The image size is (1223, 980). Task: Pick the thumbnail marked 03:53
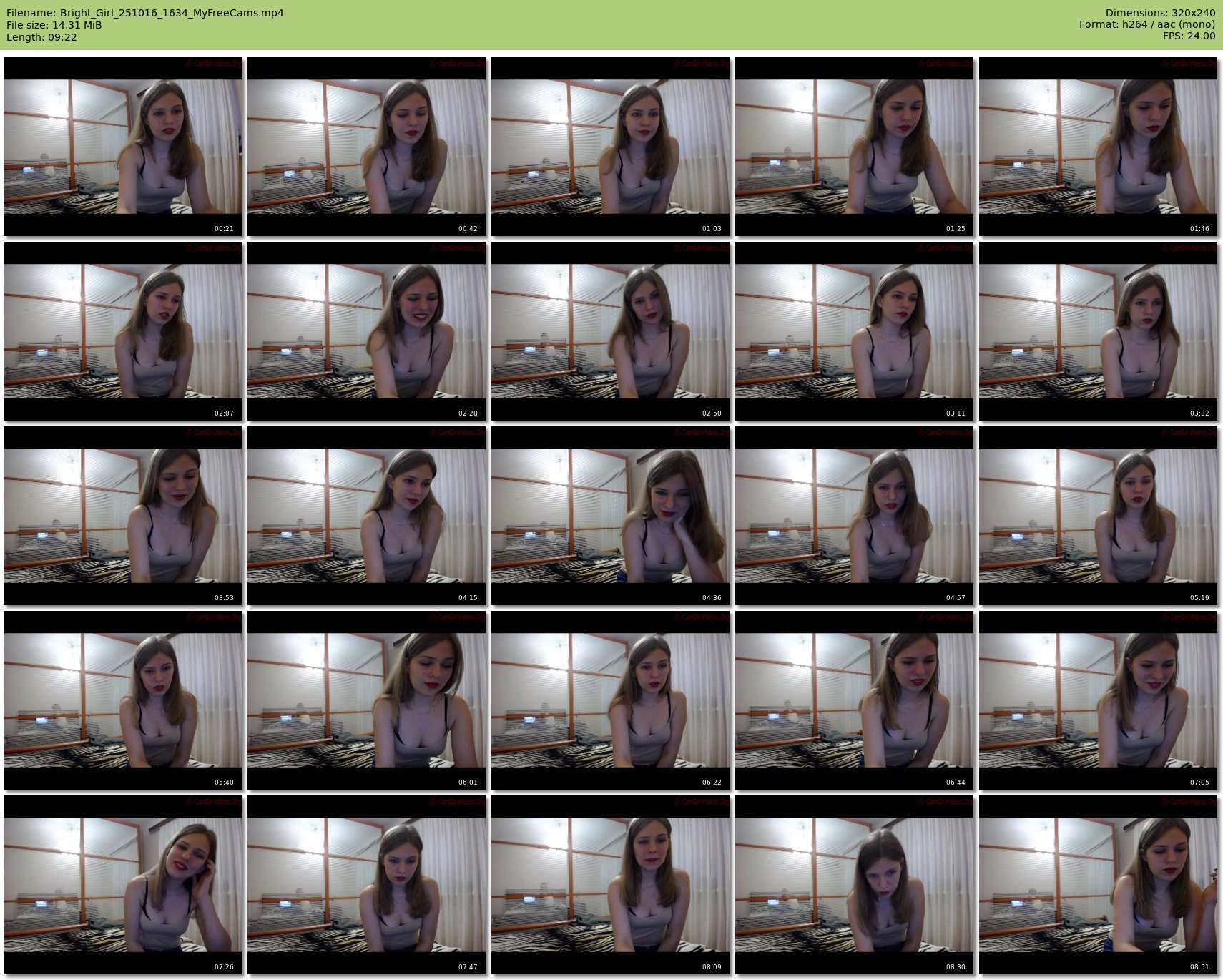click(122, 516)
